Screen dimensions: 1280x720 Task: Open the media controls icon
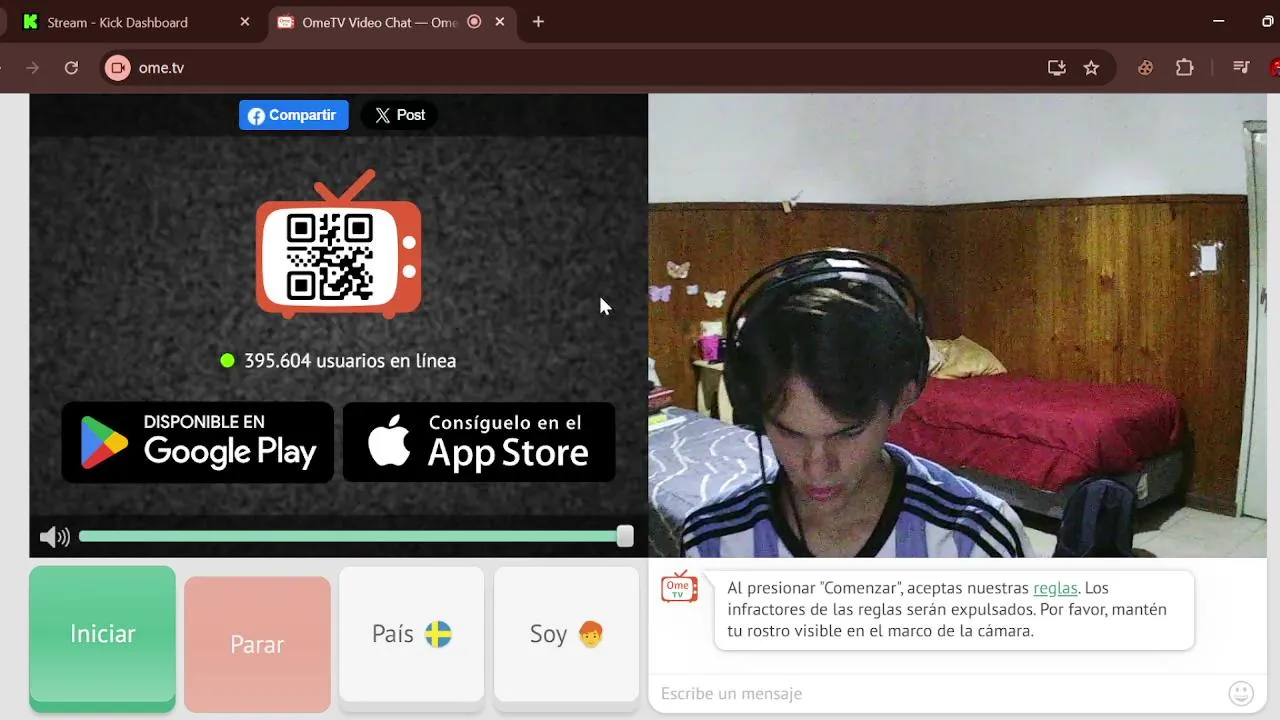[x=1241, y=68]
